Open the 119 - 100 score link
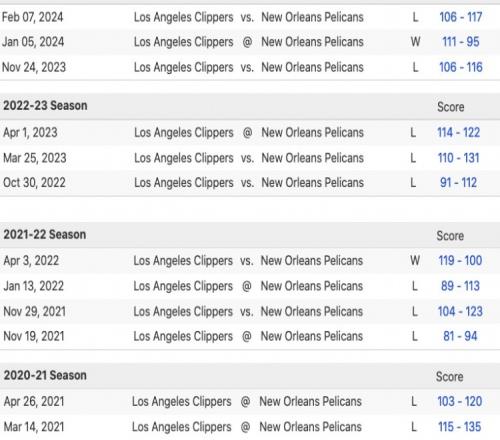This screenshot has width=500, height=440. [x=460, y=261]
